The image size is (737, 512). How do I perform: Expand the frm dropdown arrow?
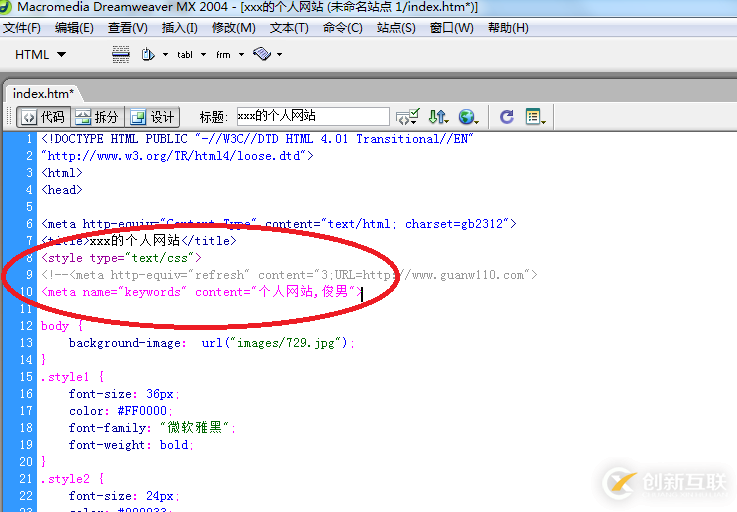(x=242, y=55)
